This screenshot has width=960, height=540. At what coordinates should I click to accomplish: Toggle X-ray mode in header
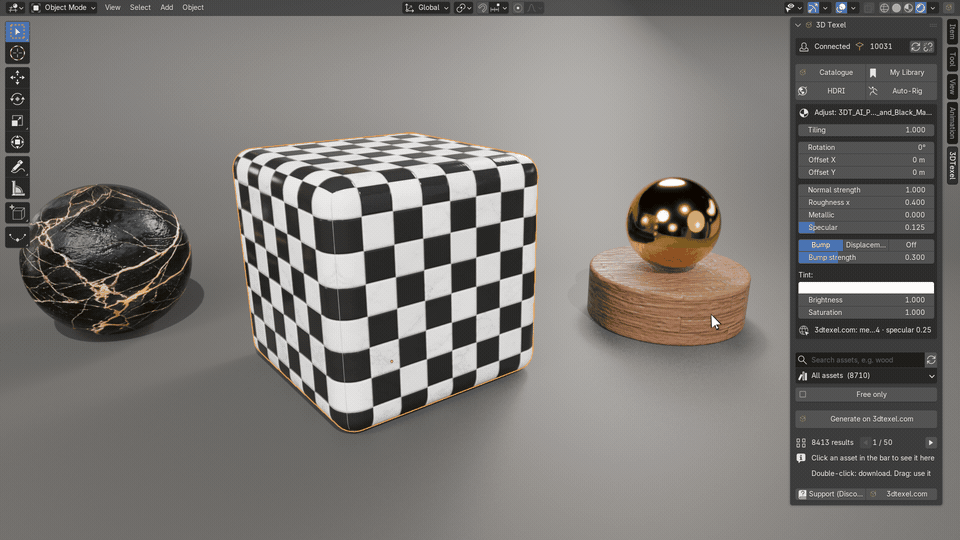tap(869, 8)
